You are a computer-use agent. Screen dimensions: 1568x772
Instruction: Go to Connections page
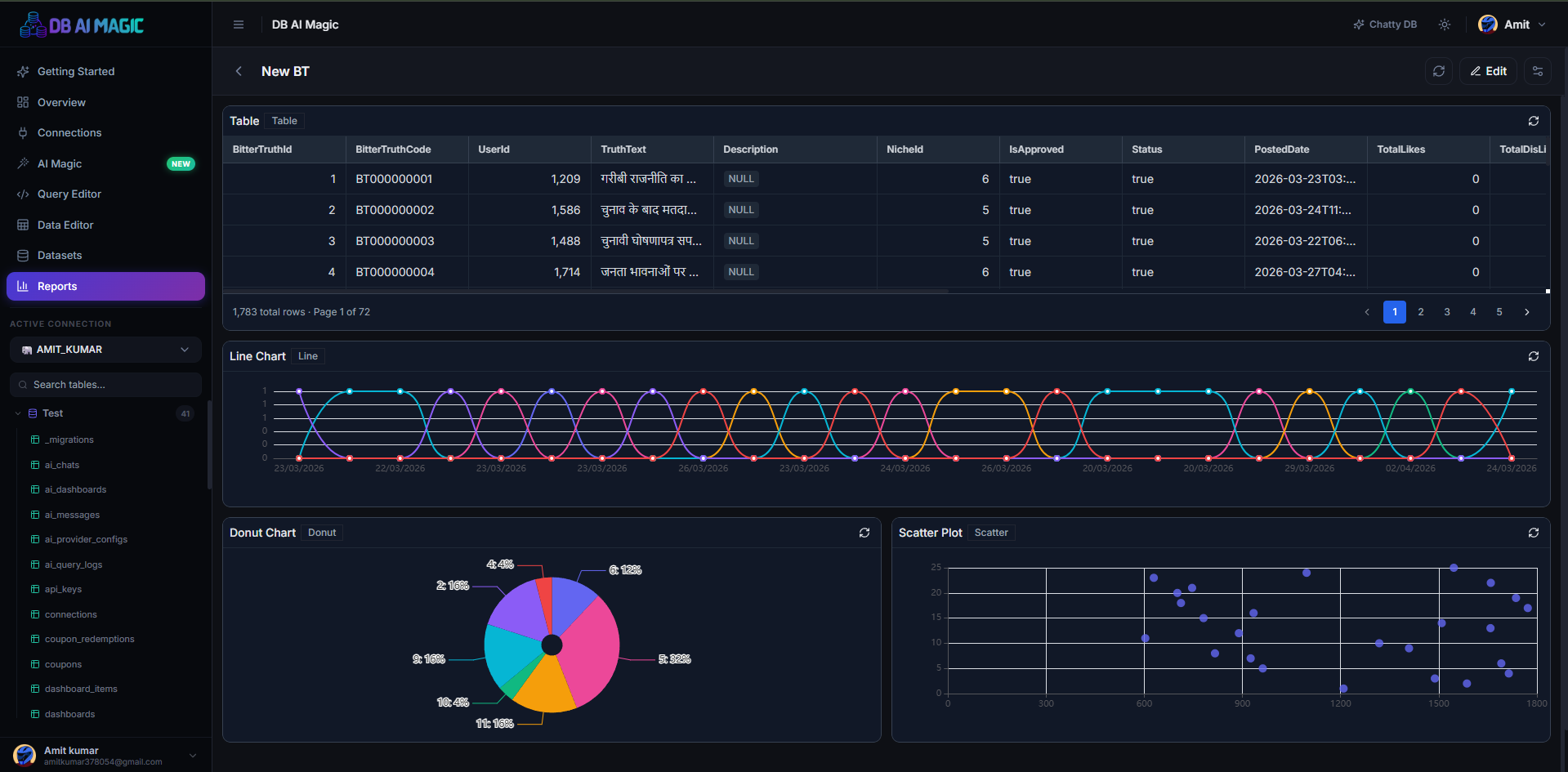(105, 132)
